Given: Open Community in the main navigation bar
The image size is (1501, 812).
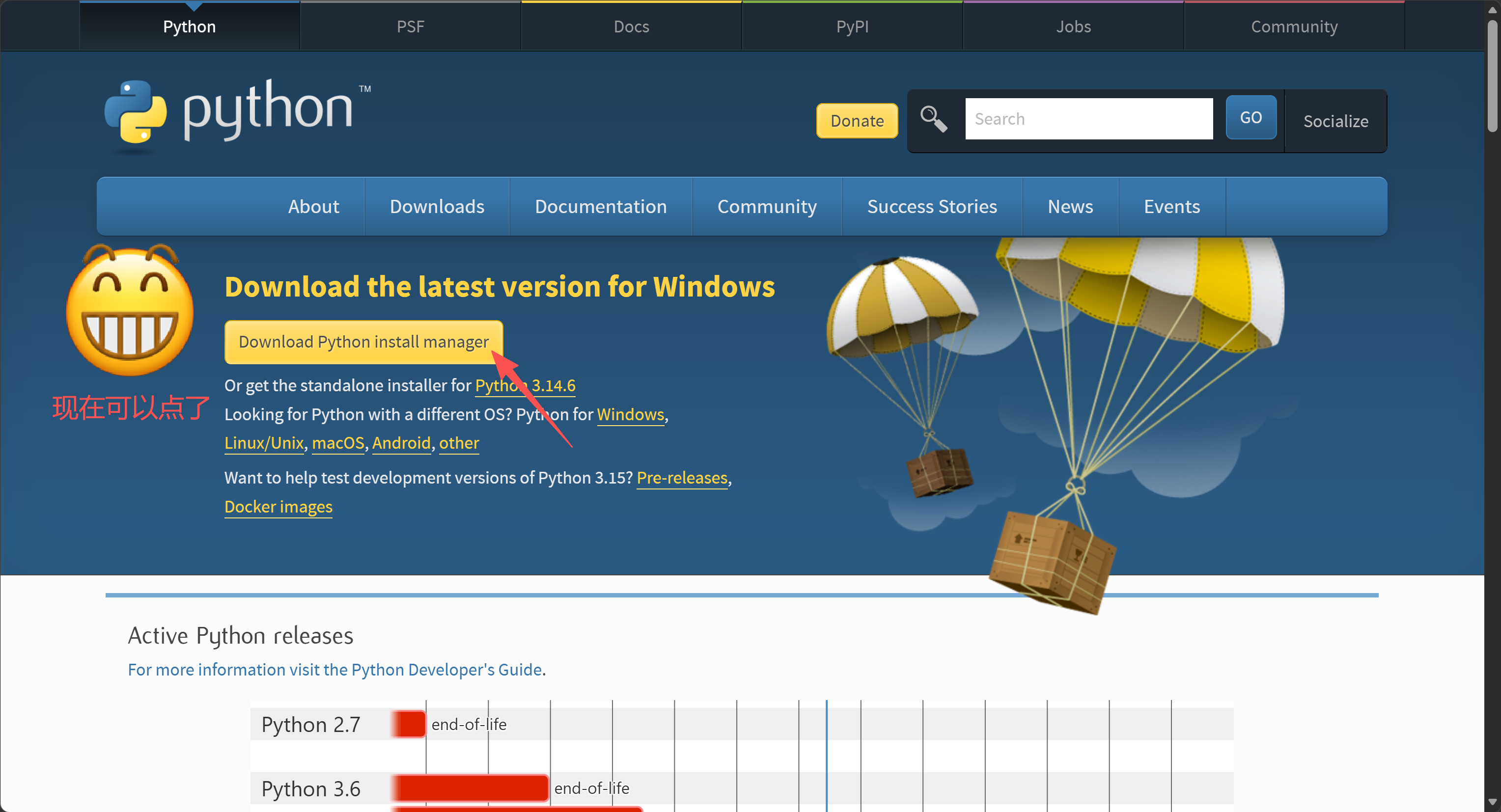Looking at the screenshot, I should [767, 206].
